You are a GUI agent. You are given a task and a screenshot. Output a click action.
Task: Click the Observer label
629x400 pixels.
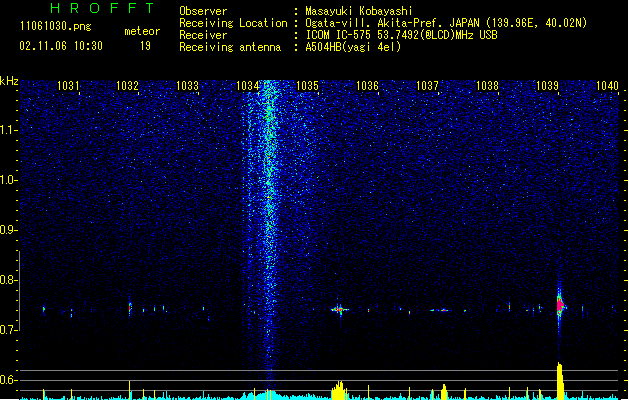point(203,11)
